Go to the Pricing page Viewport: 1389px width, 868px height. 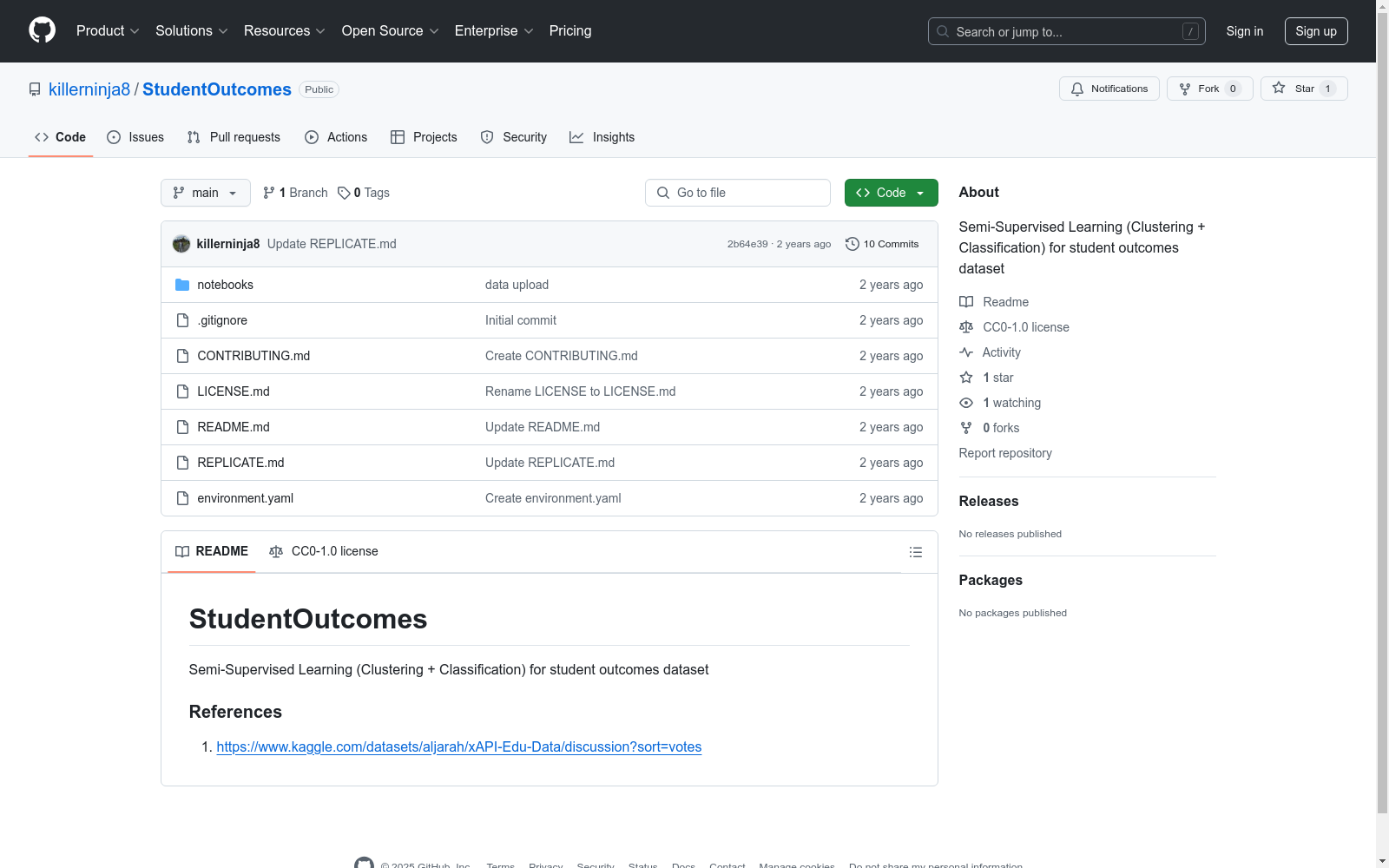(x=570, y=31)
